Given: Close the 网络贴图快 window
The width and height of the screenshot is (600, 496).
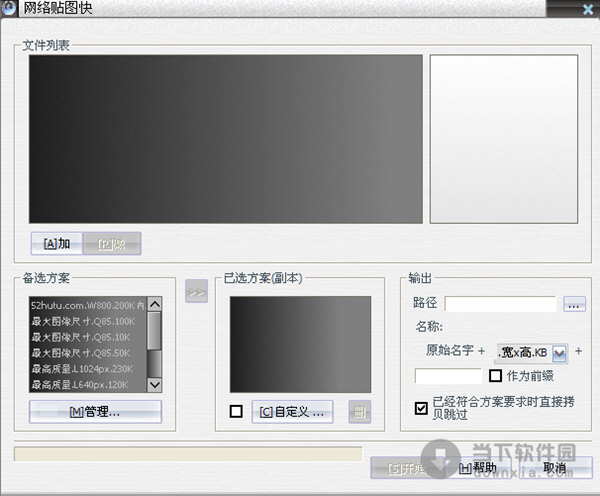Looking at the screenshot, I should point(588,9).
